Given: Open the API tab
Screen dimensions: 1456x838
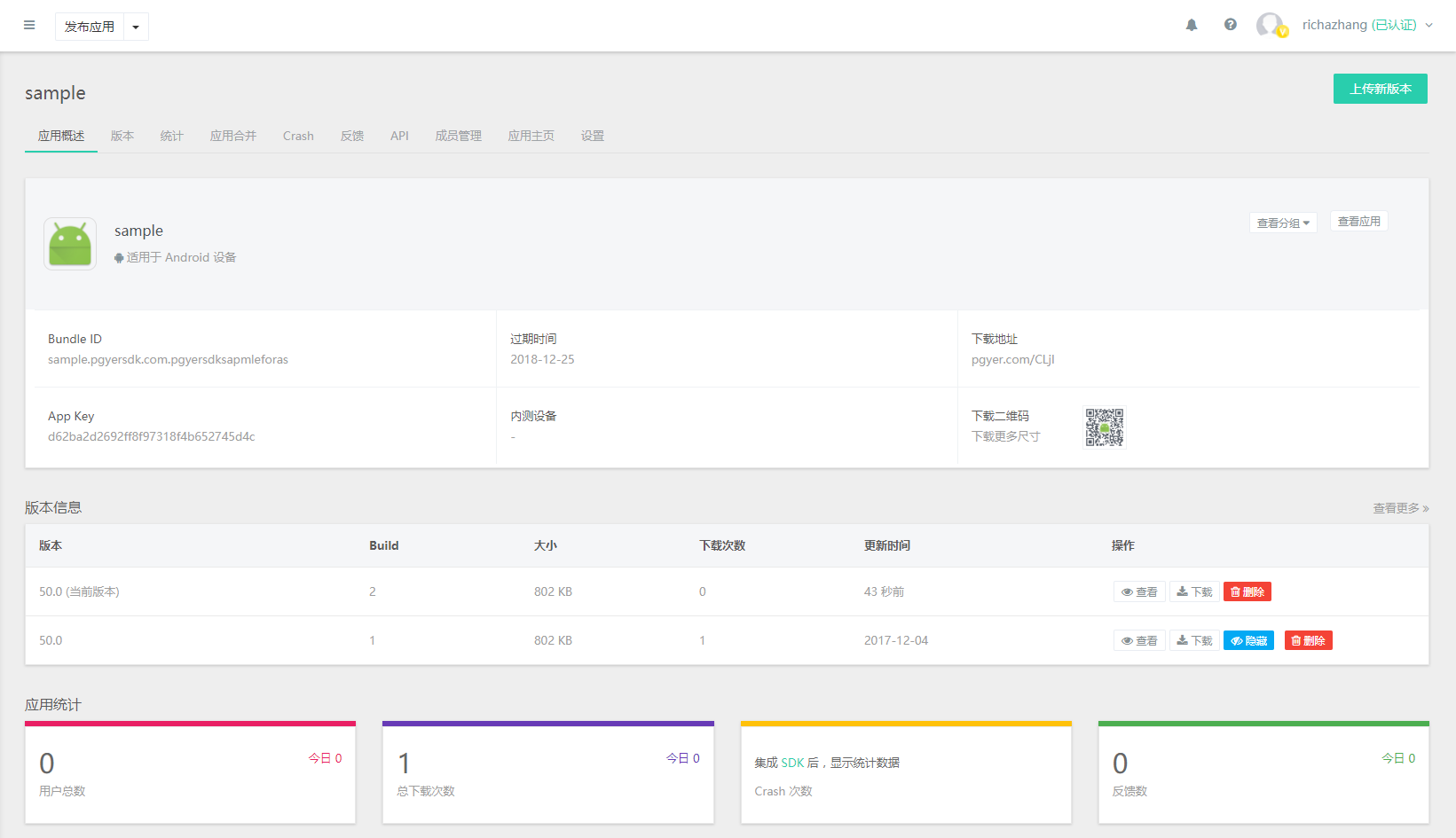Looking at the screenshot, I should pos(399,136).
